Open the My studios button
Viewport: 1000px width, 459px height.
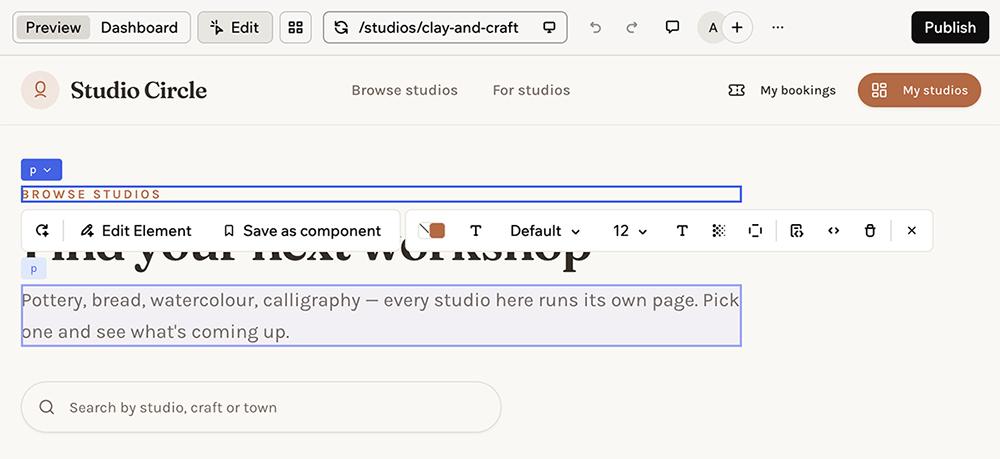click(x=919, y=90)
